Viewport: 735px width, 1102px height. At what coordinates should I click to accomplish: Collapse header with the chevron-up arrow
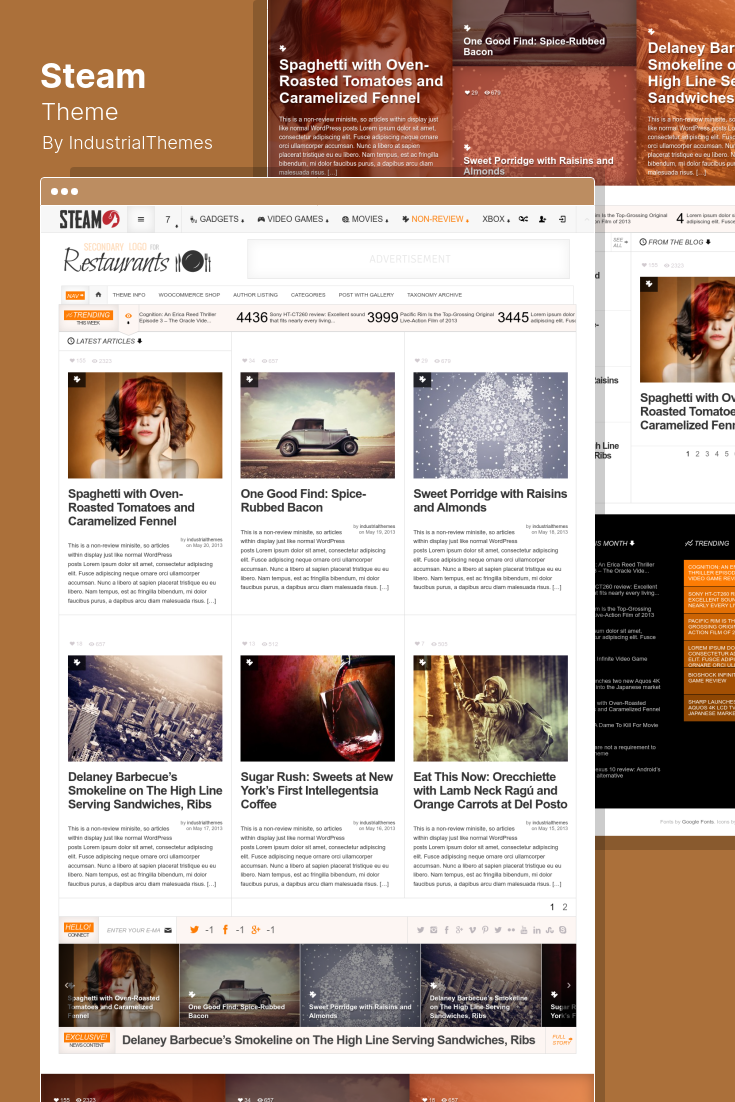tap(587, 219)
